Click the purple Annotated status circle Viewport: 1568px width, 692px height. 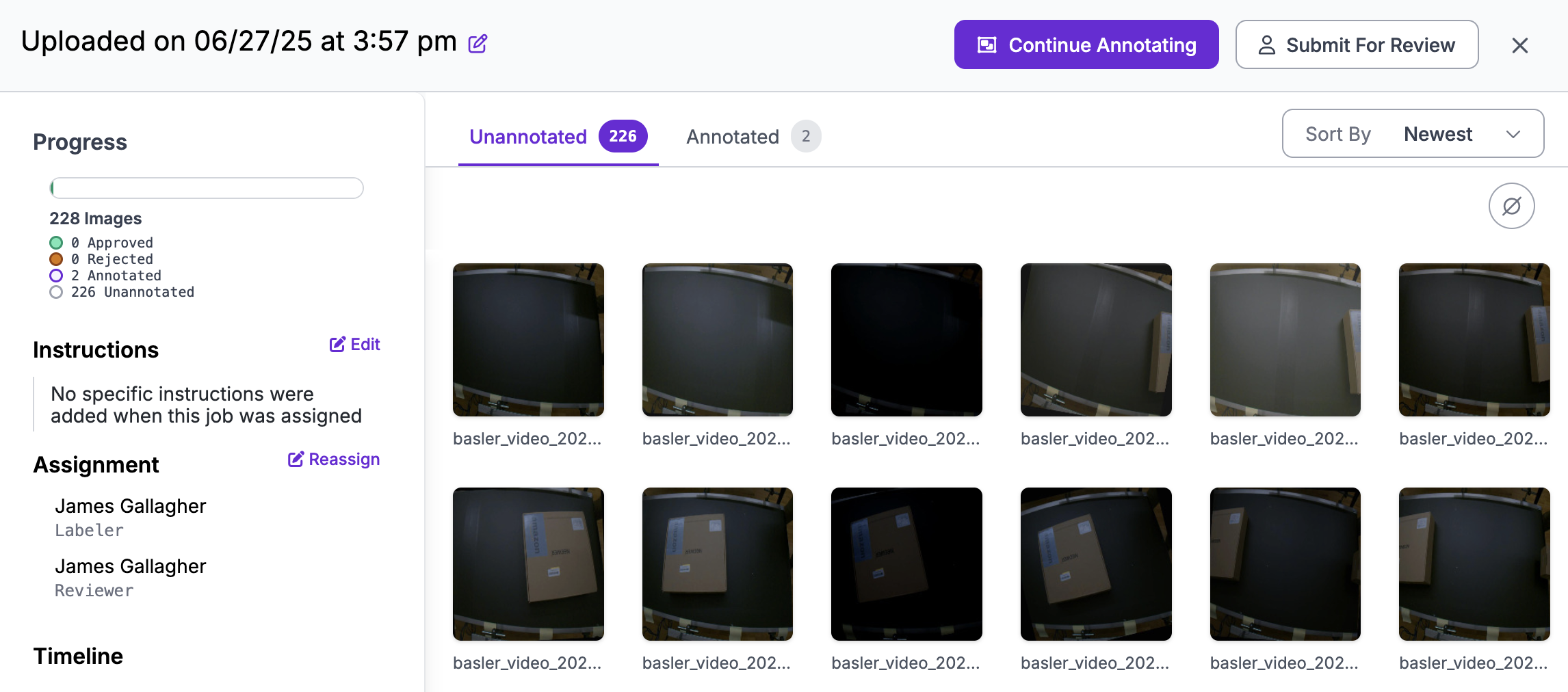(x=56, y=276)
